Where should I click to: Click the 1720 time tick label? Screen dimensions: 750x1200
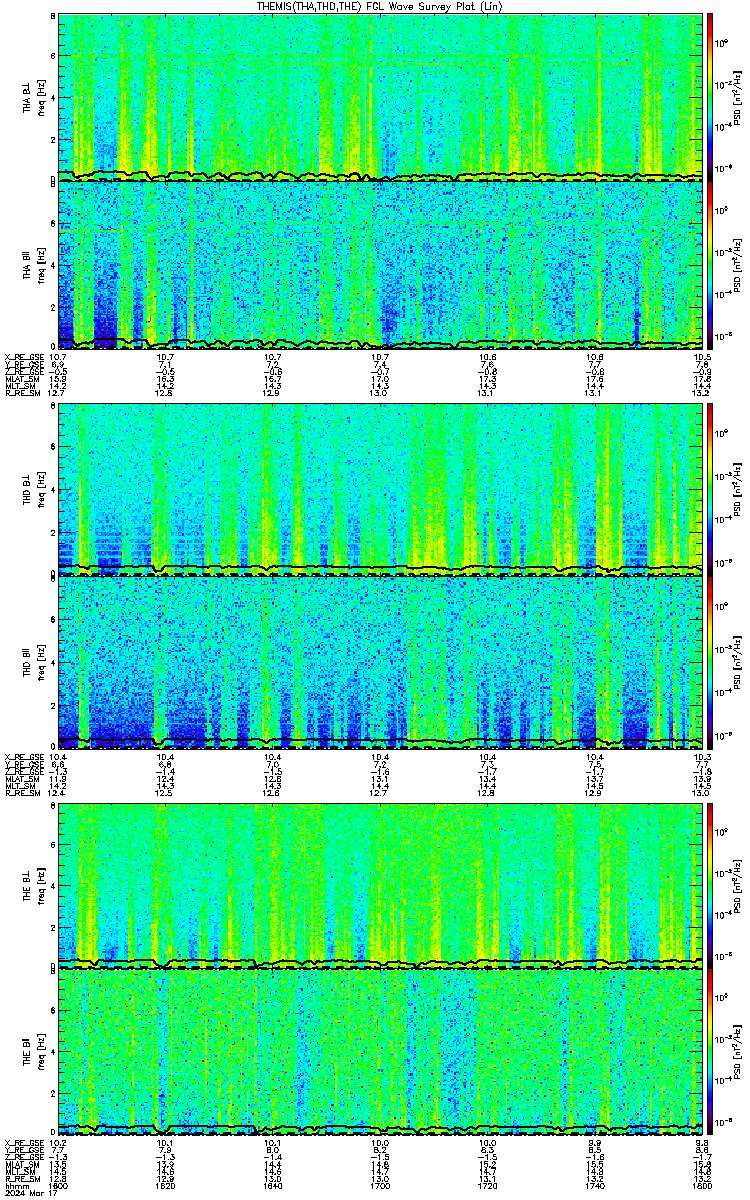[x=488, y=1186]
